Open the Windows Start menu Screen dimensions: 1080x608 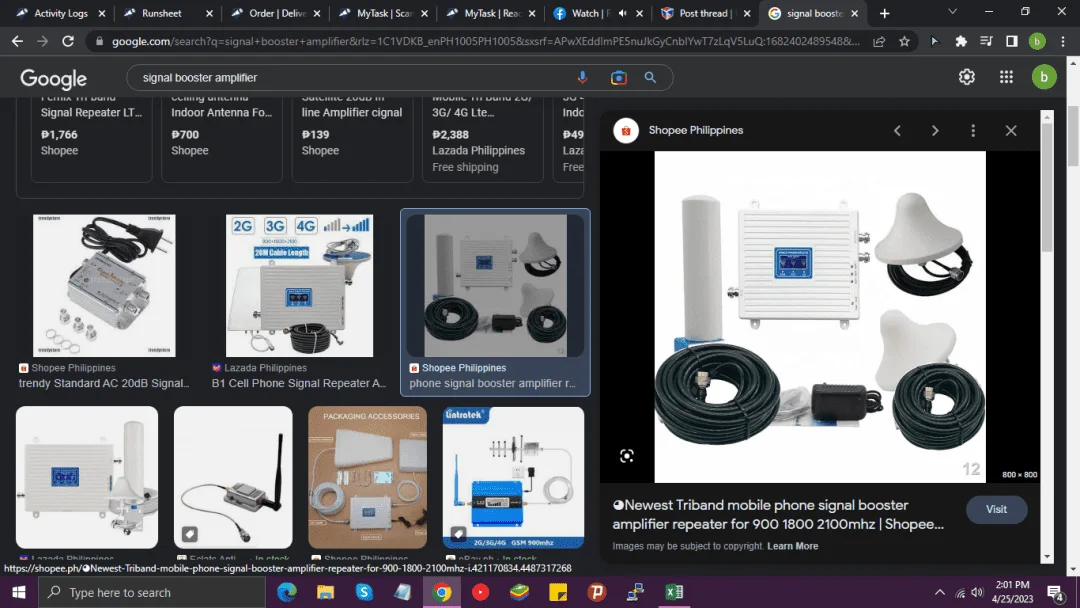[x=19, y=592]
